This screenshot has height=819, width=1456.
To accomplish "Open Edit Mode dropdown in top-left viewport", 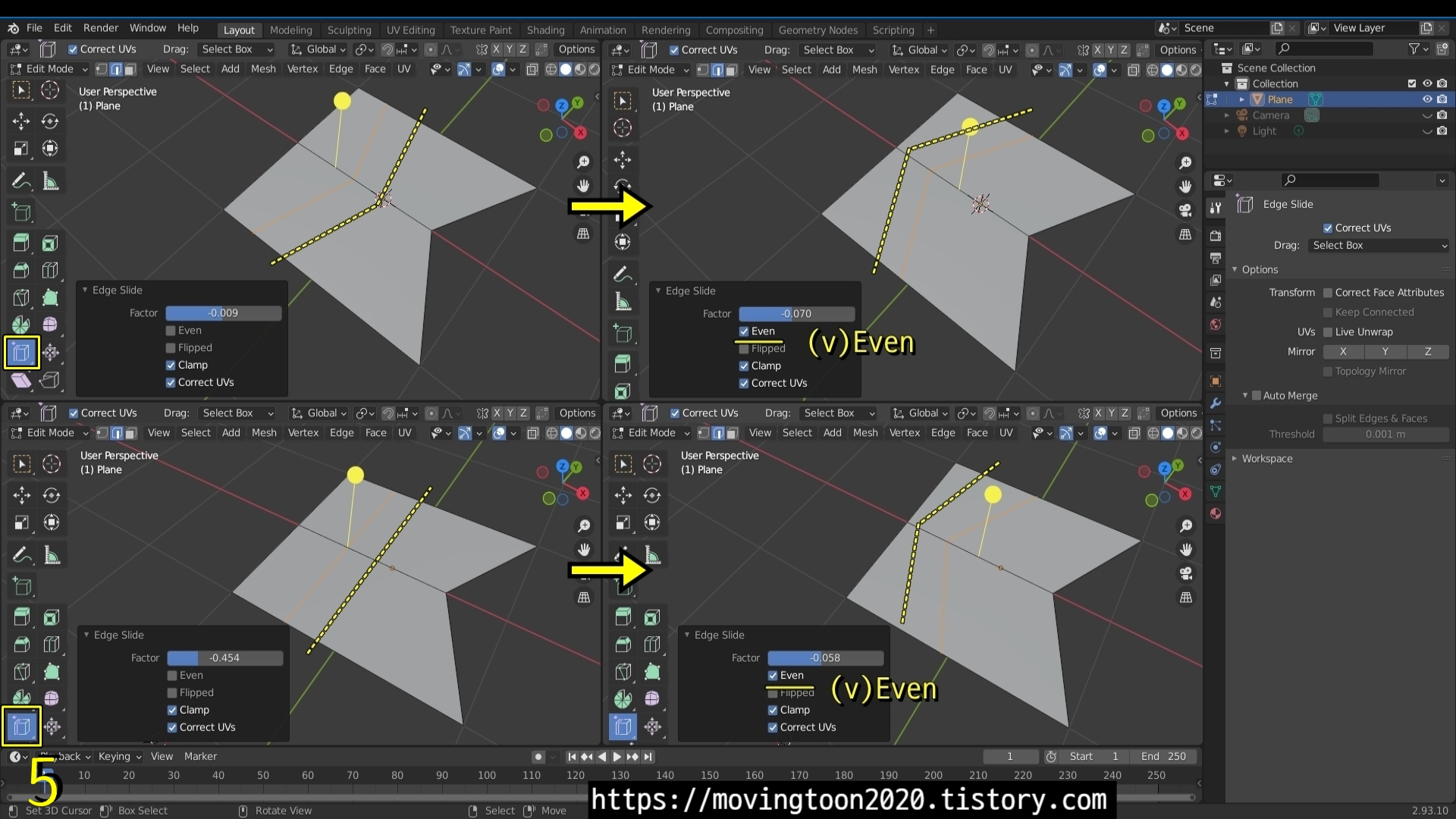I will pyautogui.click(x=49, y=69).
